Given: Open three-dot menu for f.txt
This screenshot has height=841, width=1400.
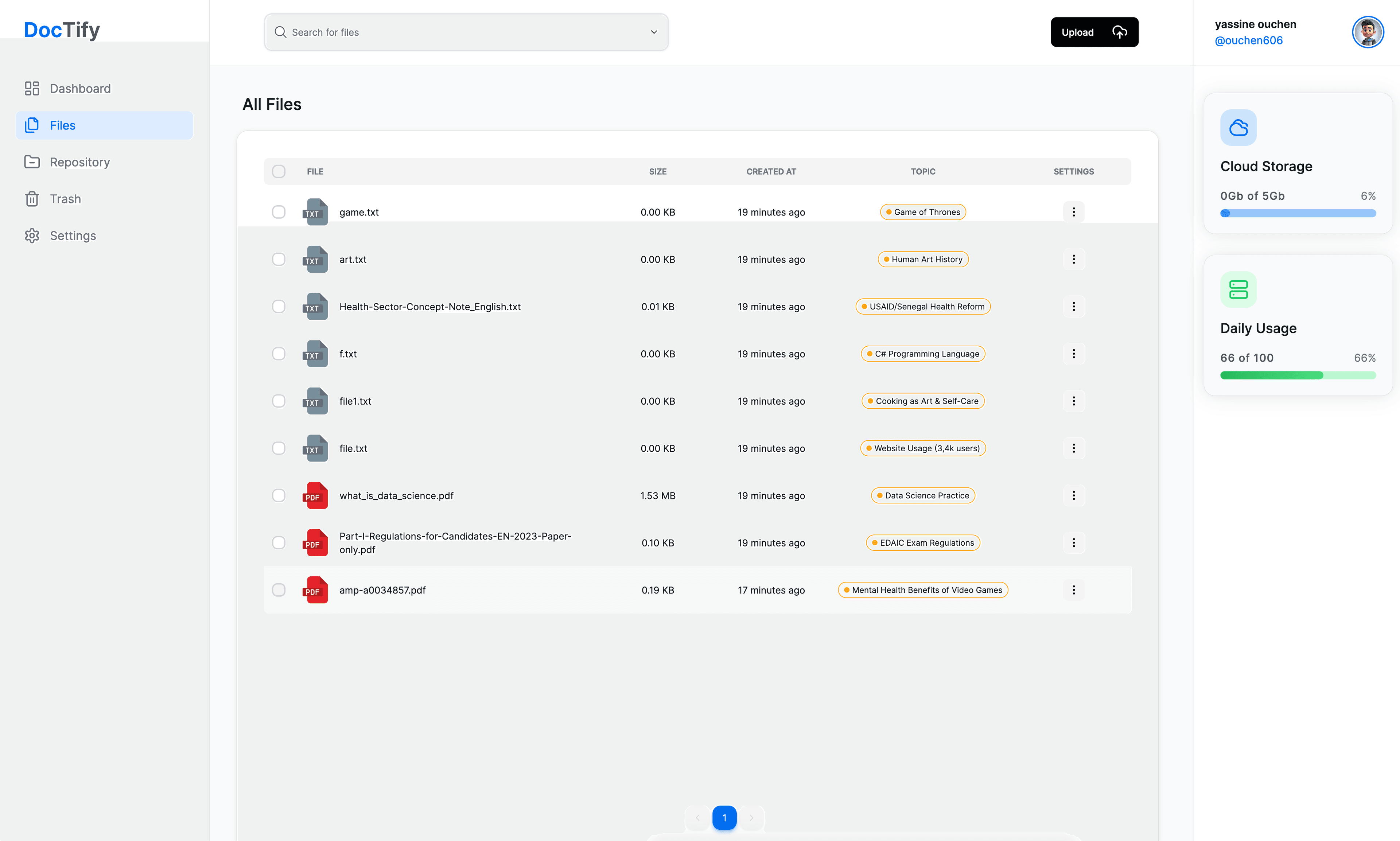Looking at the screenshot, I should coord(1074,354).
